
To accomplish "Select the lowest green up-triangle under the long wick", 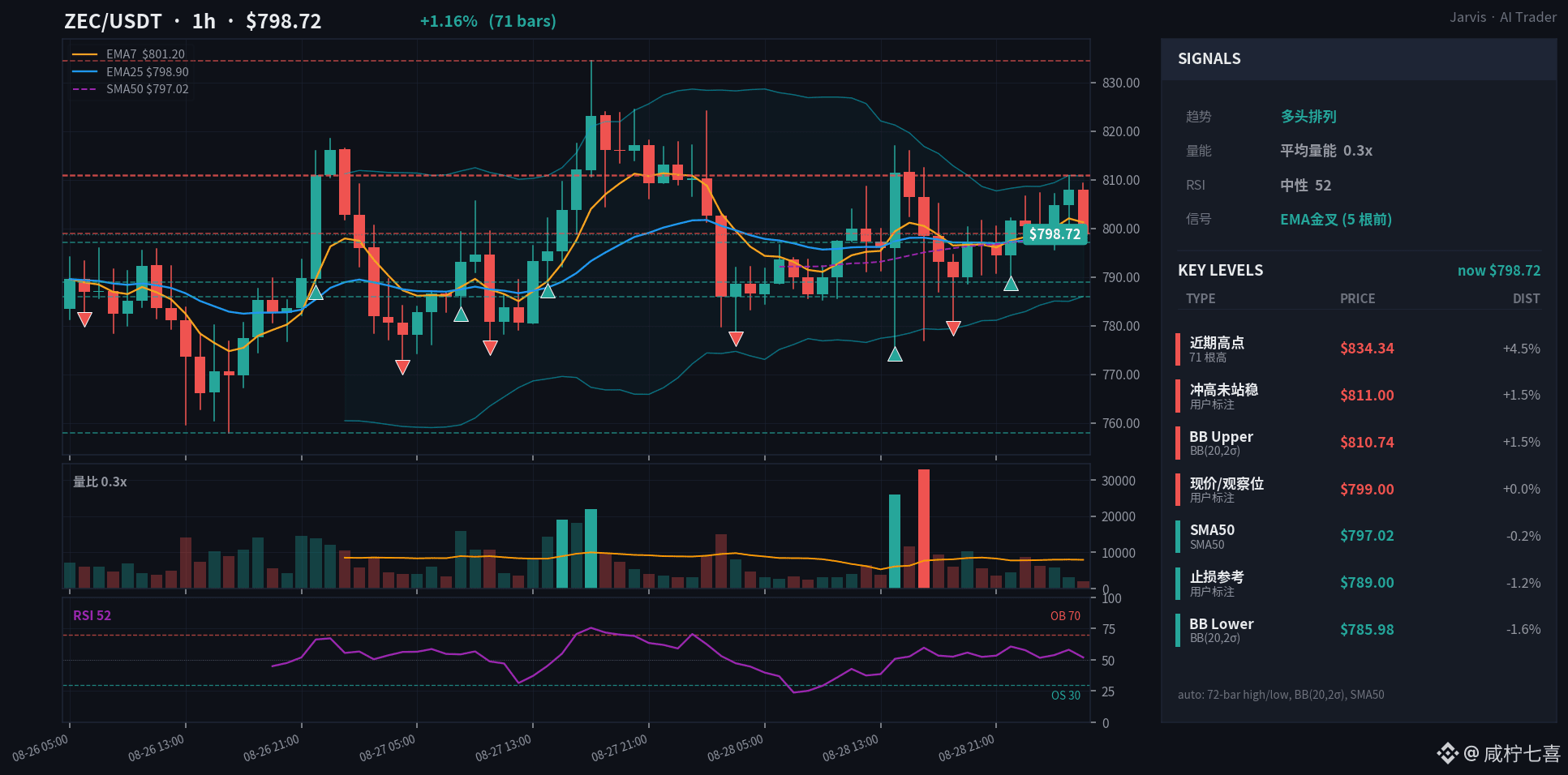I will point(895,353).
